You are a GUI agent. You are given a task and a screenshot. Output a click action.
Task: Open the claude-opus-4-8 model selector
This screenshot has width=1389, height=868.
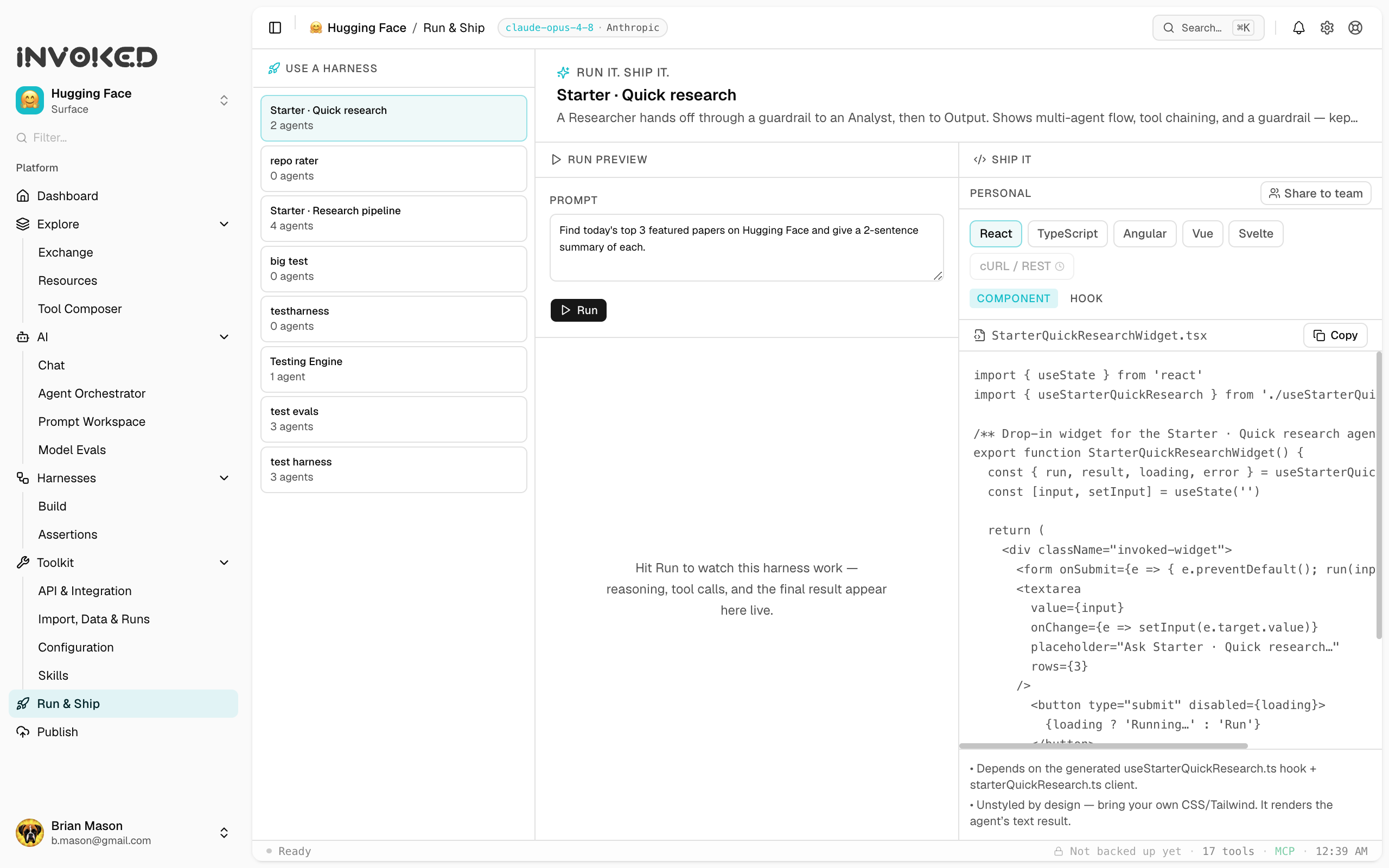[582, 28]
